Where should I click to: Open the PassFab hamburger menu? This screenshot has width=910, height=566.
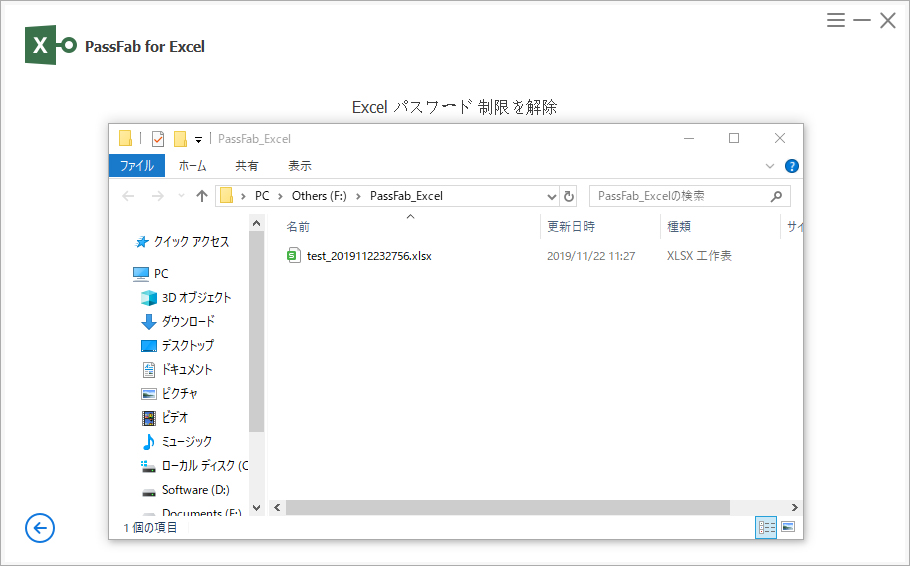pos(836,20)
